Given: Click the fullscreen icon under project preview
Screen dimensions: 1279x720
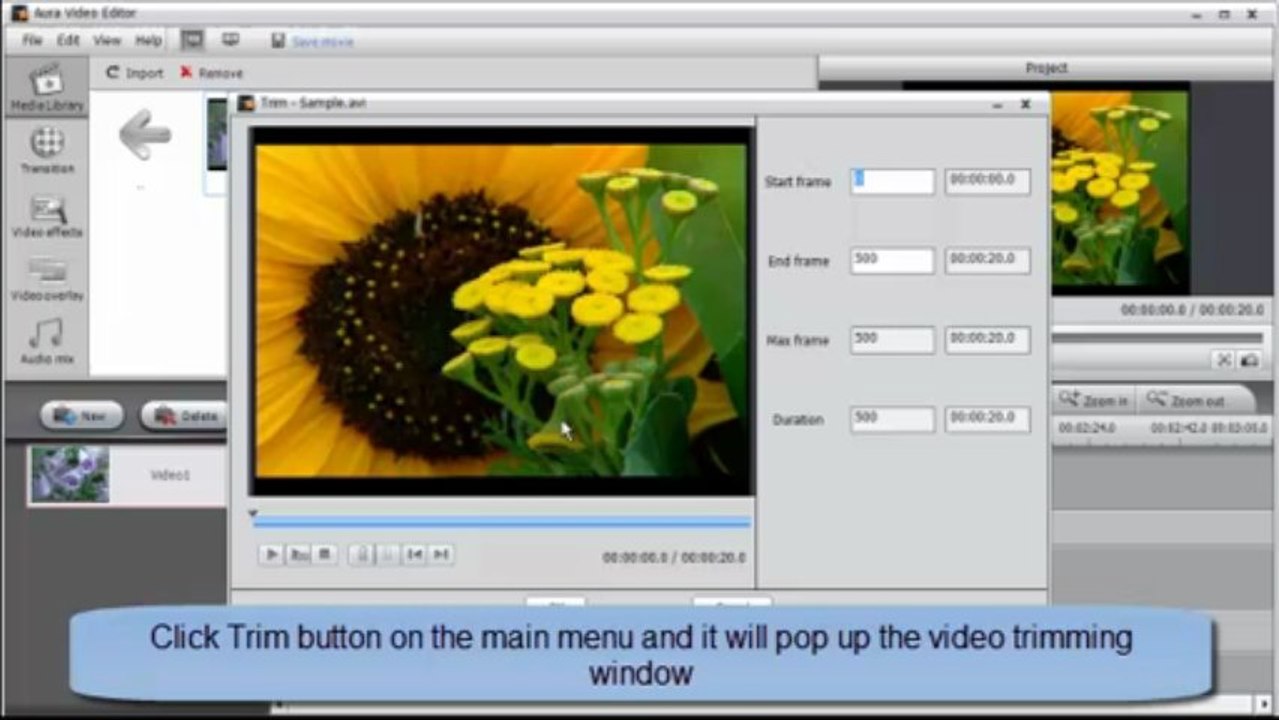Looking at the screenshot, I should point(1223,360).
